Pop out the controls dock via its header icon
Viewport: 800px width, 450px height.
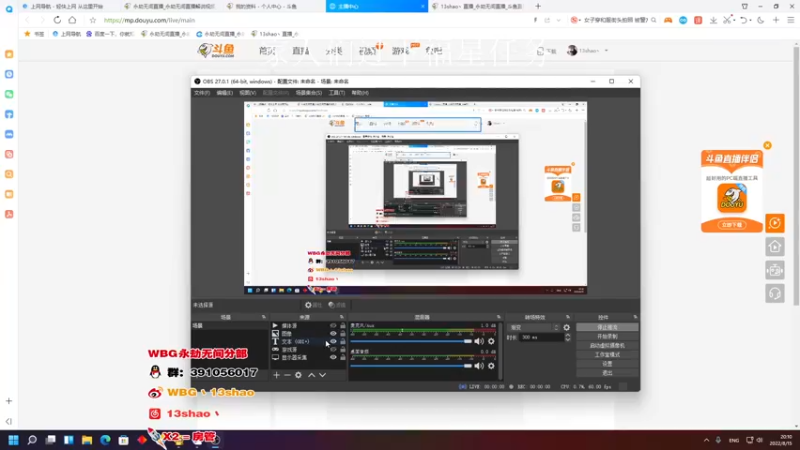point(635,317)
